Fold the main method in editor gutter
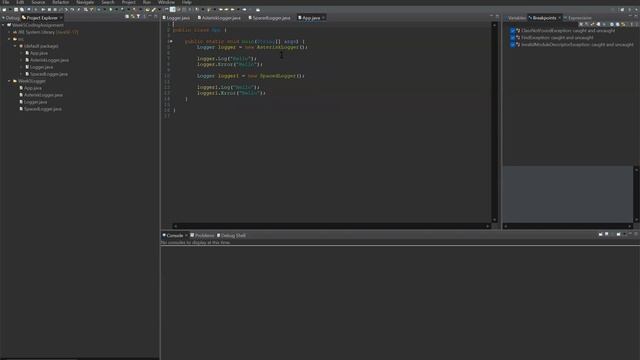 (x=171, y=41)
